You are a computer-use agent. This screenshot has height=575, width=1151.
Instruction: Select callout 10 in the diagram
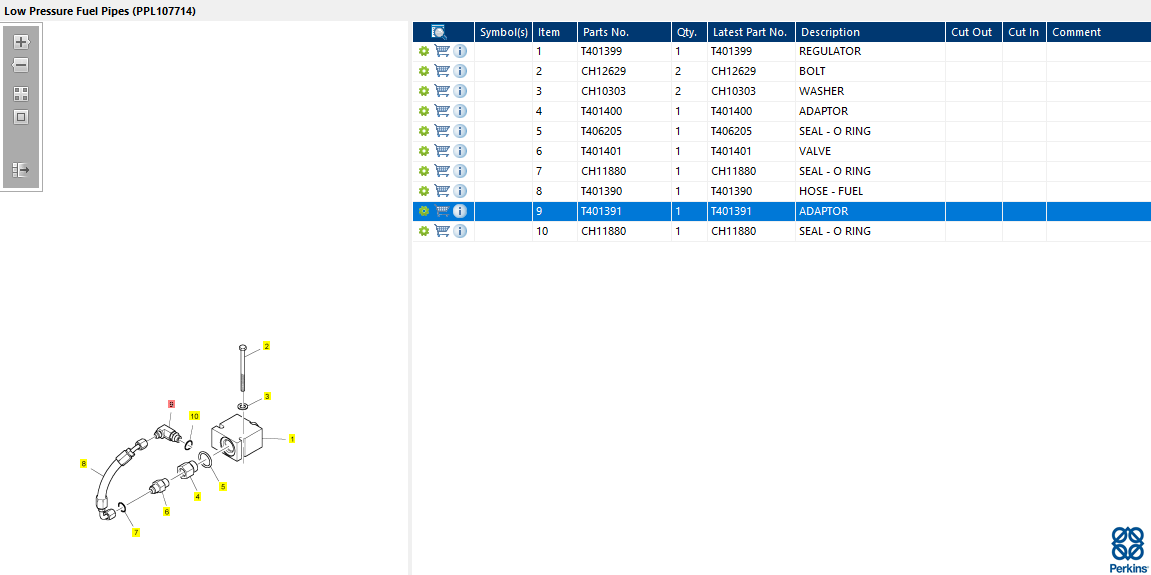point(195,416)
